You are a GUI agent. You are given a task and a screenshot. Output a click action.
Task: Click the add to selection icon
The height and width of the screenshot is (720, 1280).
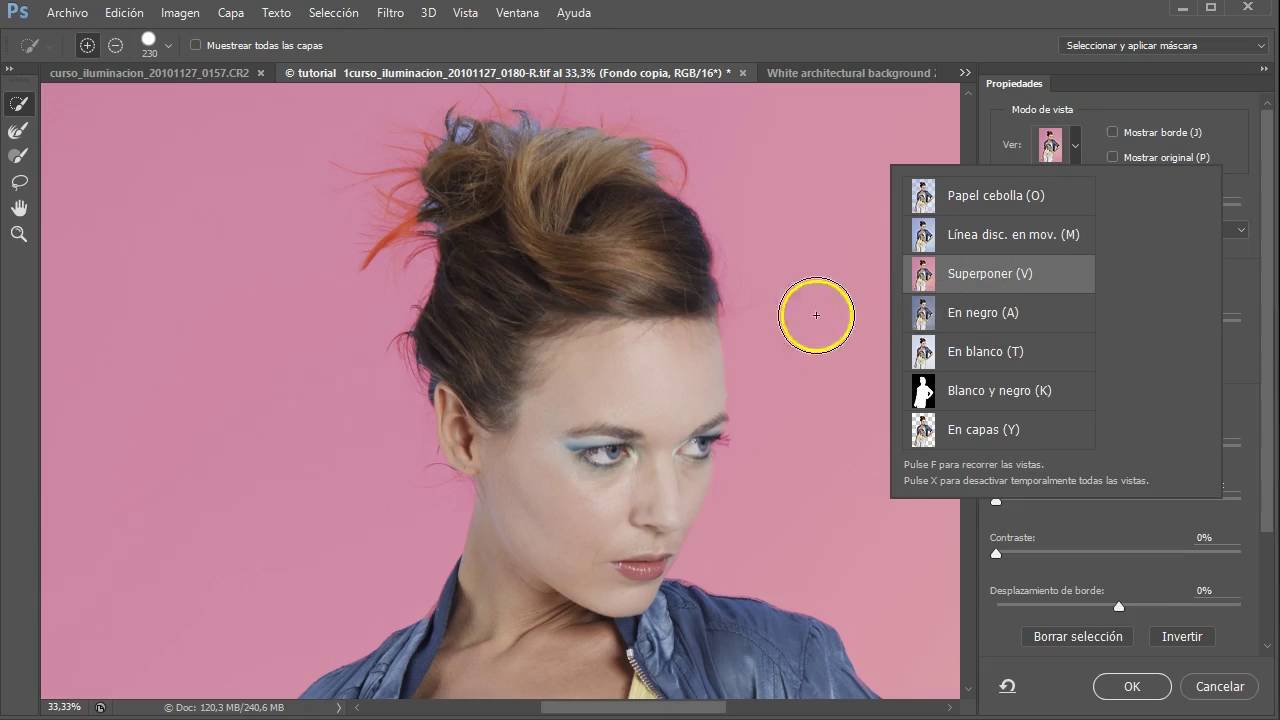tap(88, 45)
